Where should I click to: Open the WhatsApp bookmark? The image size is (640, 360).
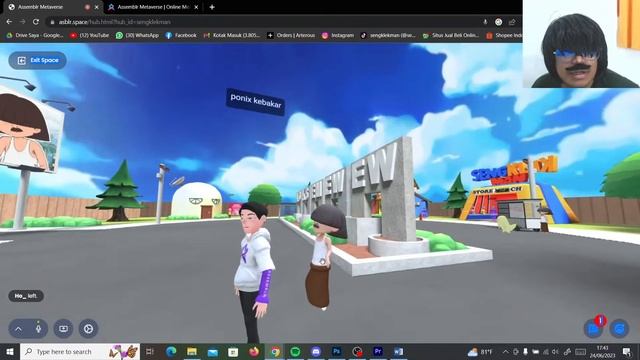pos(137,36)
